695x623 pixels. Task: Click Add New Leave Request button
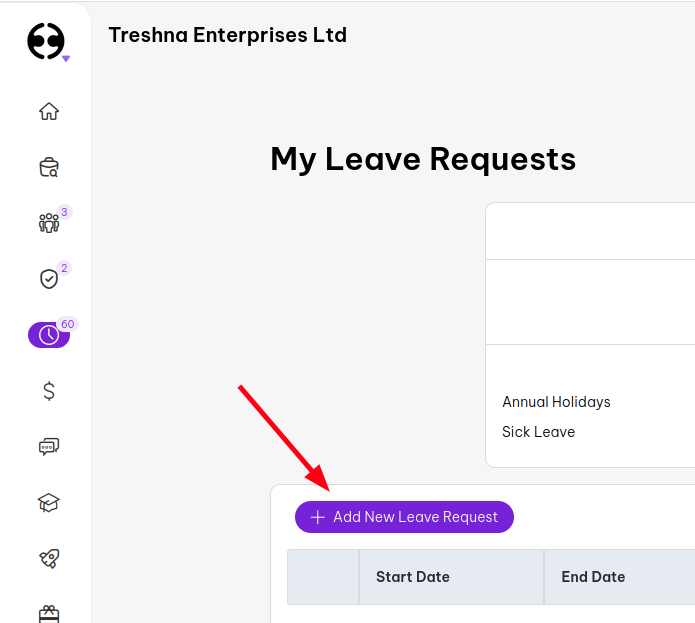tap(404, 517)
